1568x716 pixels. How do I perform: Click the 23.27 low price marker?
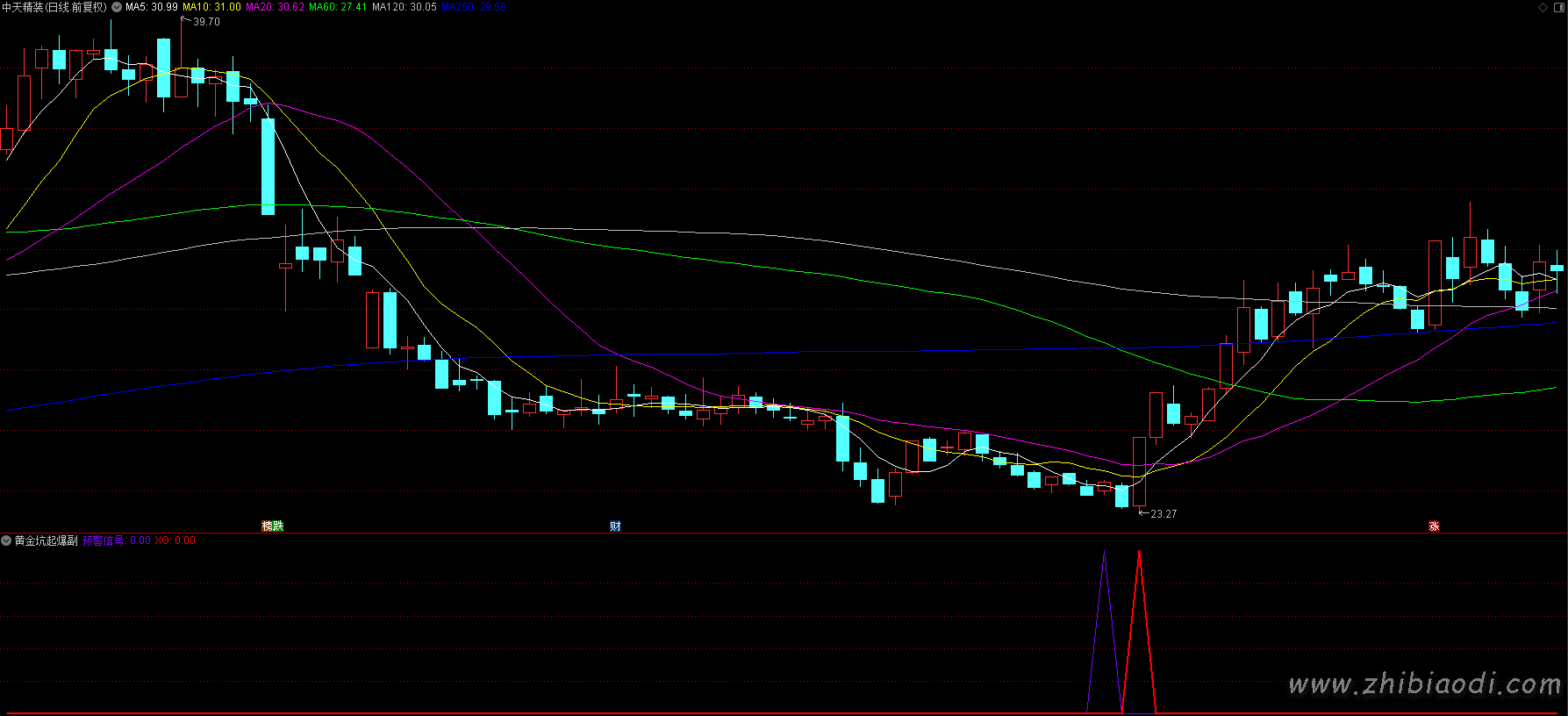(x=1163, y=514)
